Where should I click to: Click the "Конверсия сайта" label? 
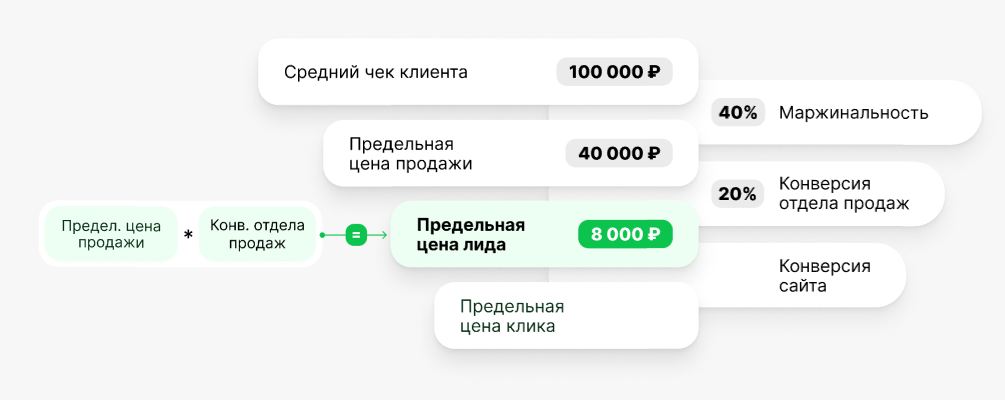click(x=824, y=276)
